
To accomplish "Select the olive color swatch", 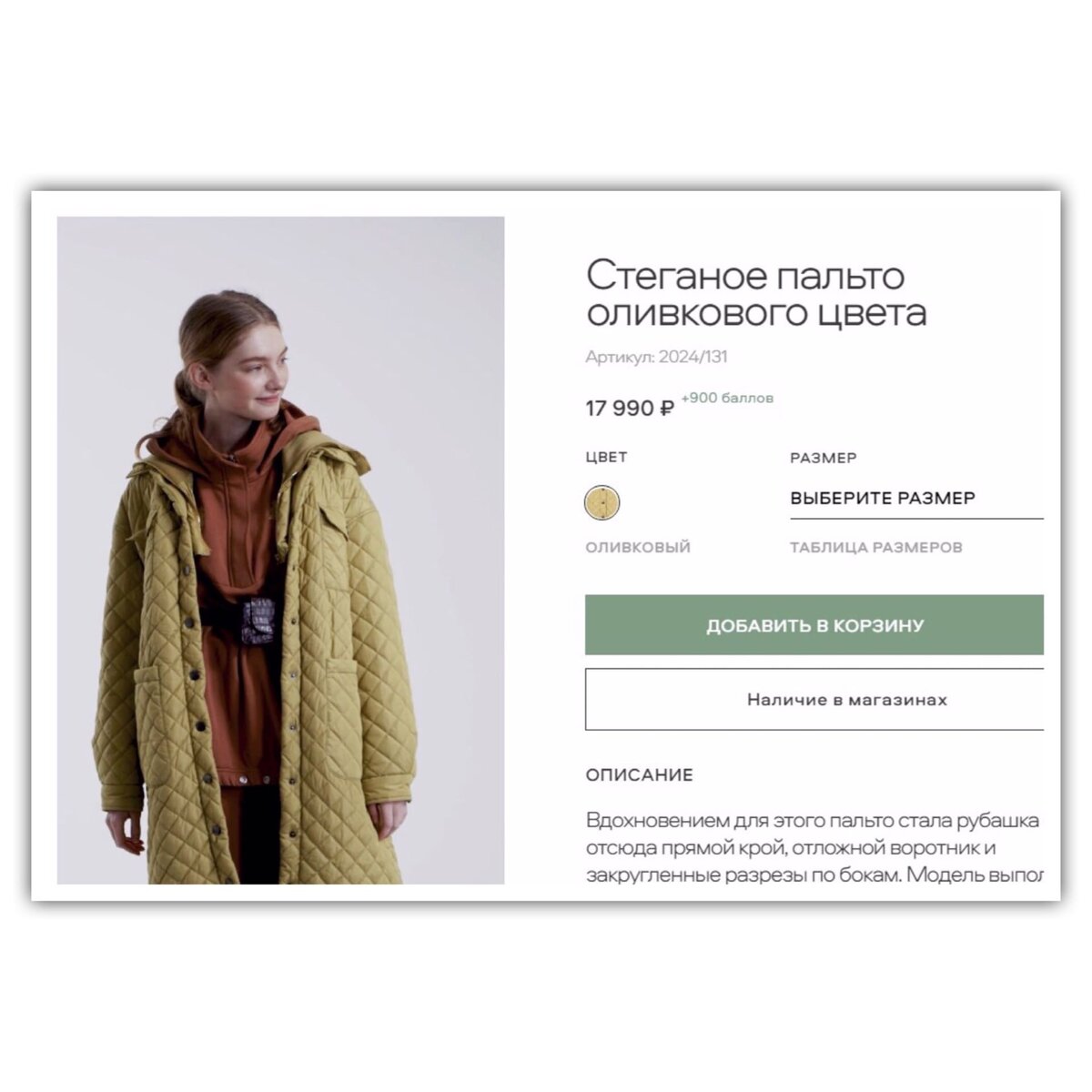I will click(x=602, y=502).
